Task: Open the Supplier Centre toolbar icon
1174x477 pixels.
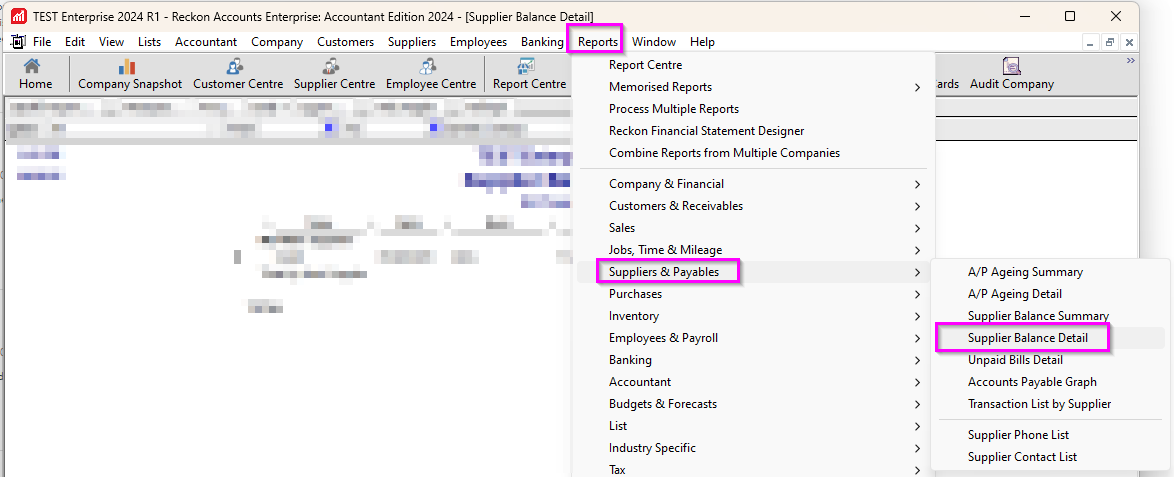Action: pyautogui.click(x=334, y=74)
